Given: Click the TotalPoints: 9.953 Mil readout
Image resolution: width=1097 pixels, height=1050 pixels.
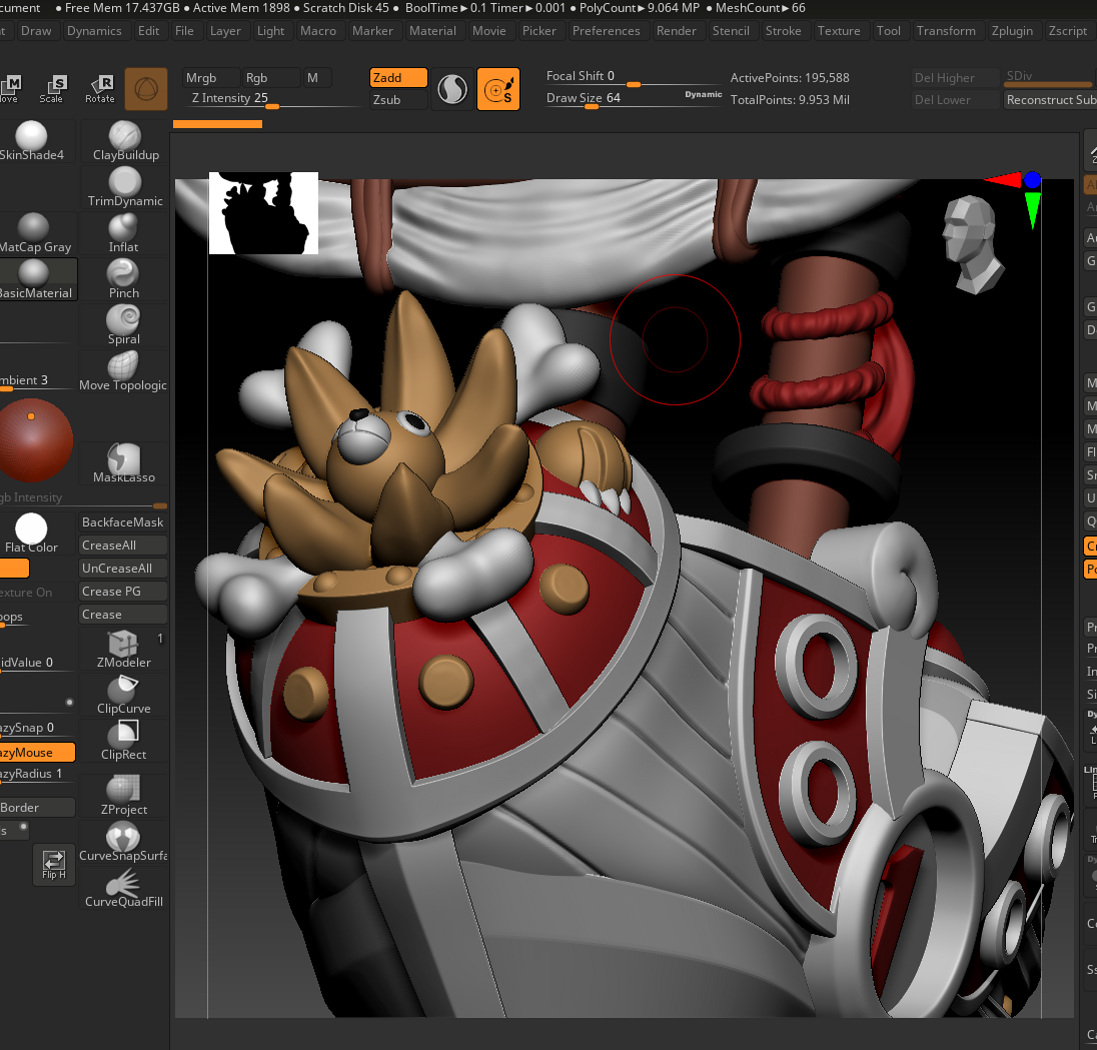Looking at the screenshot, I should (789, 100).
